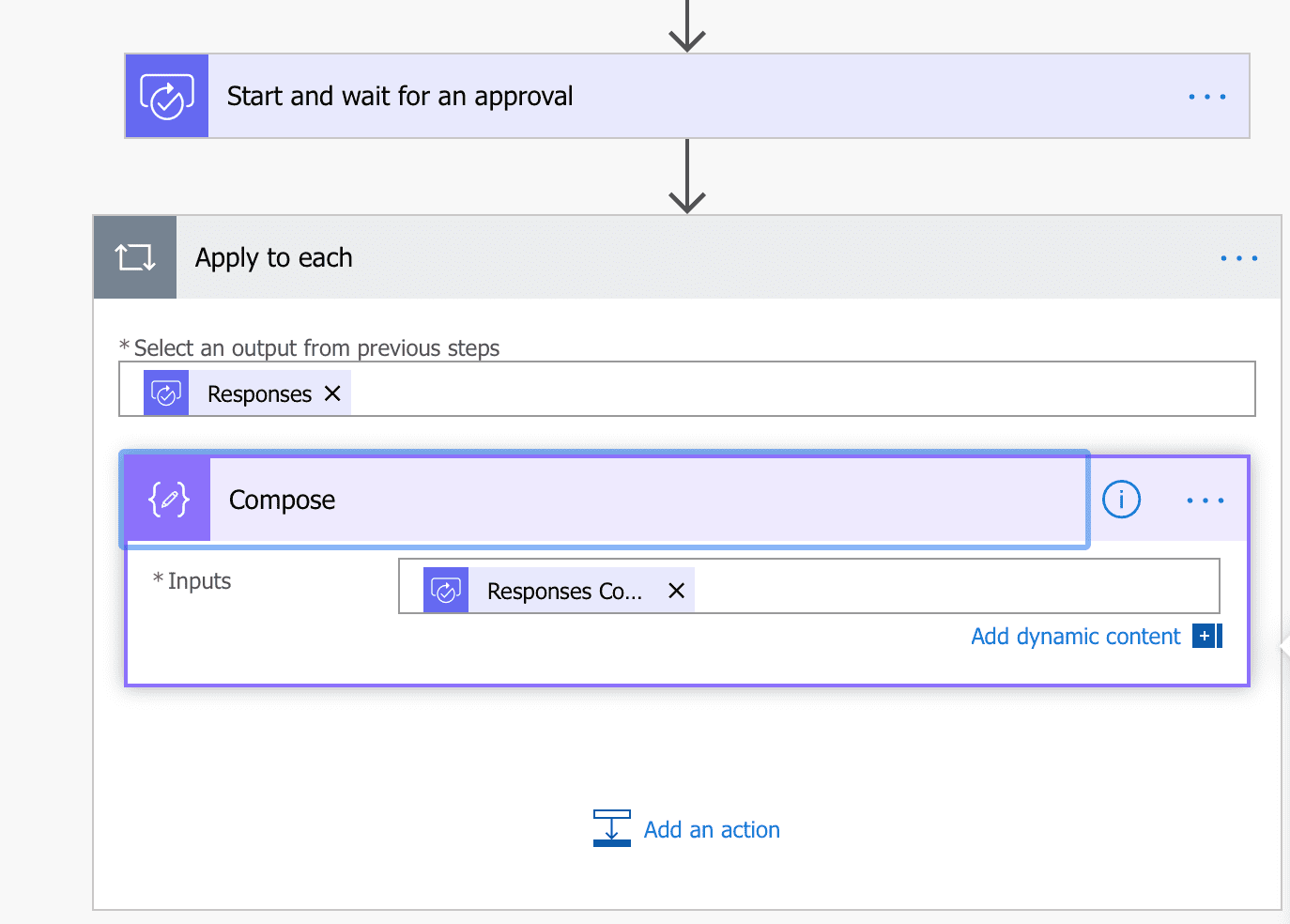Viewport: 1290px width, 924px height.
Task: Remove the Responses token with its X
Action: coord(331,393)
